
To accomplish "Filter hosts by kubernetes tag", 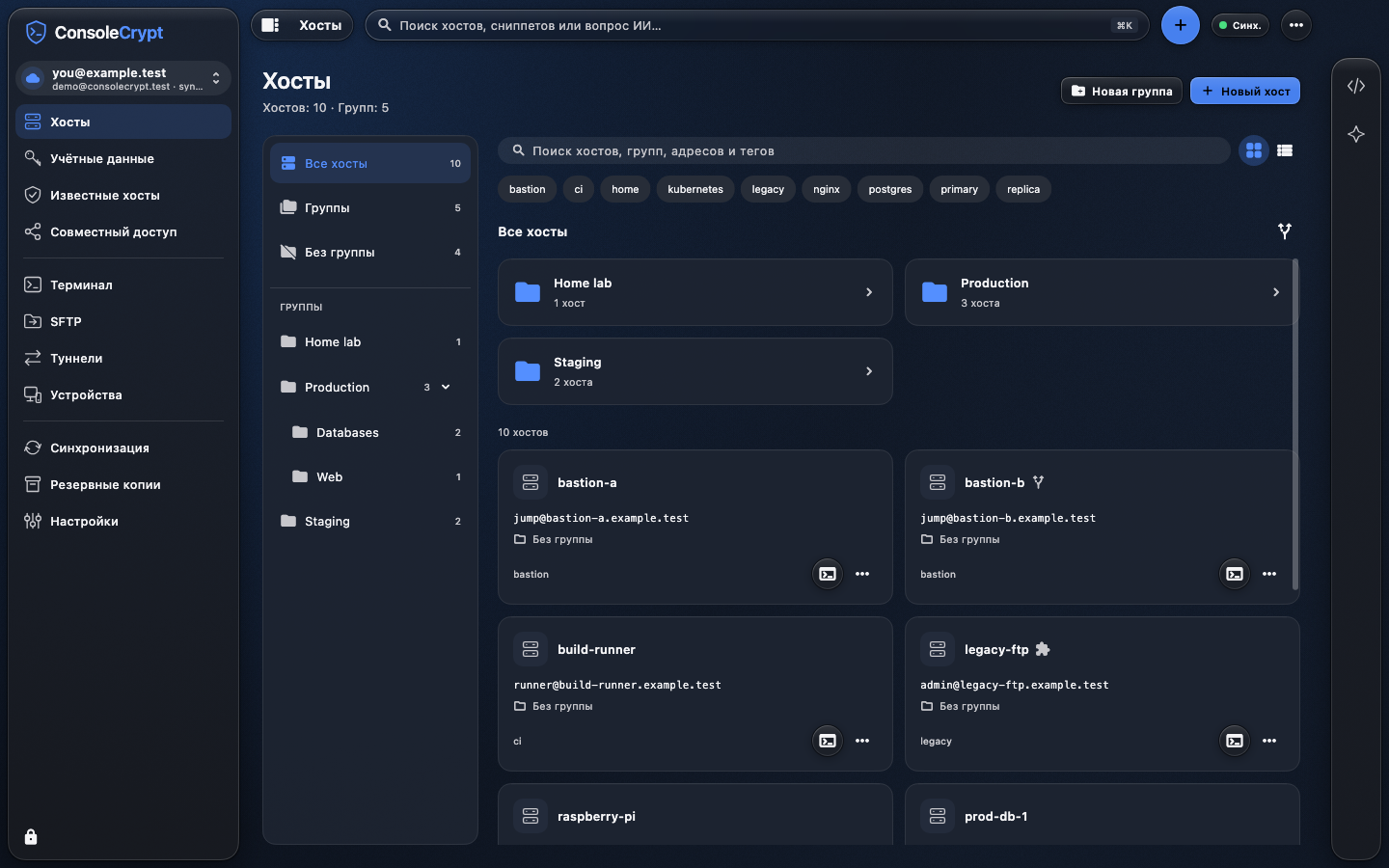I will [x=695, y=189].
